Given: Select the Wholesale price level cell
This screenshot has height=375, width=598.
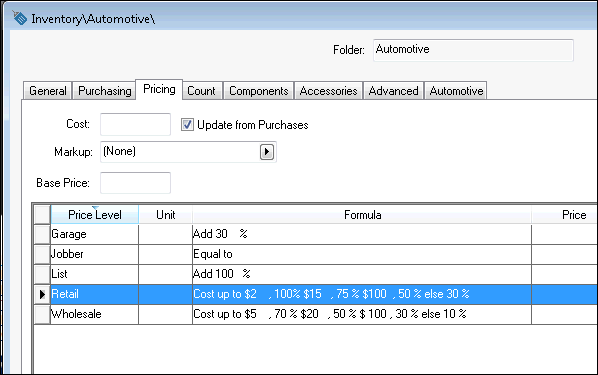Looking at the screenshot, I should (95, 314).
